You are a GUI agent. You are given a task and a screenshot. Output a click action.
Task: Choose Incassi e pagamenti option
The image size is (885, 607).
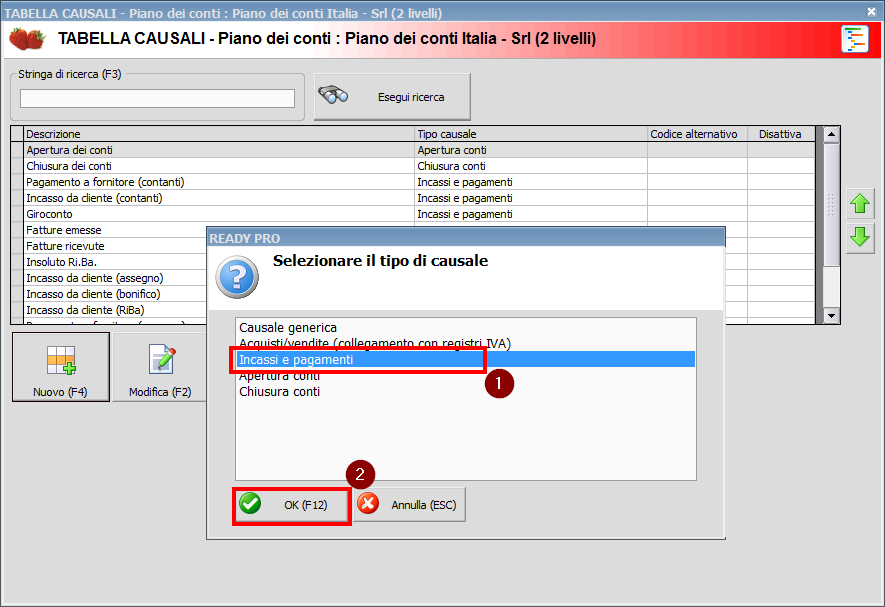296,359
